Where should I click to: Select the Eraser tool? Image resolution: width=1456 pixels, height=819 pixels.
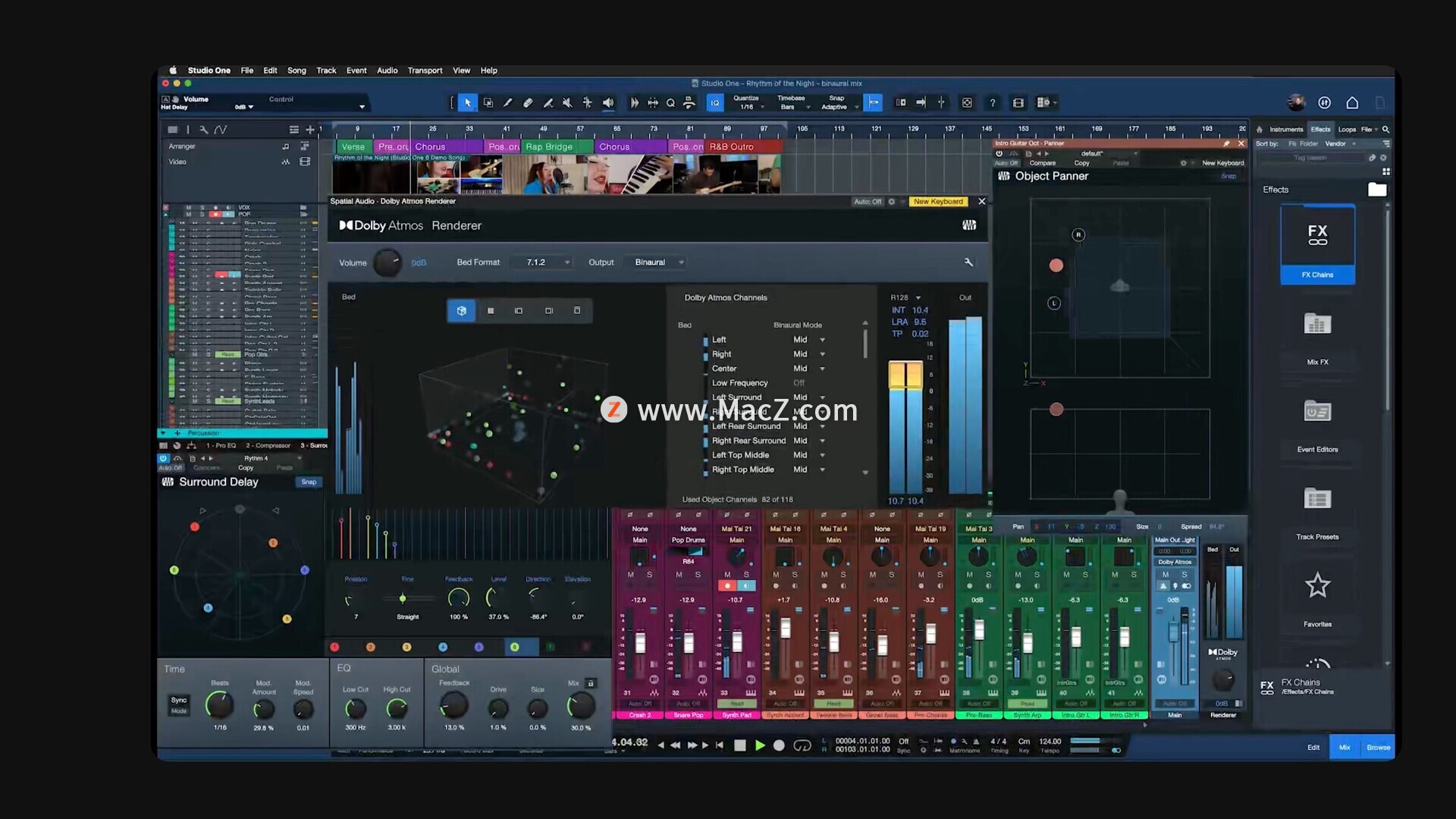528,103
